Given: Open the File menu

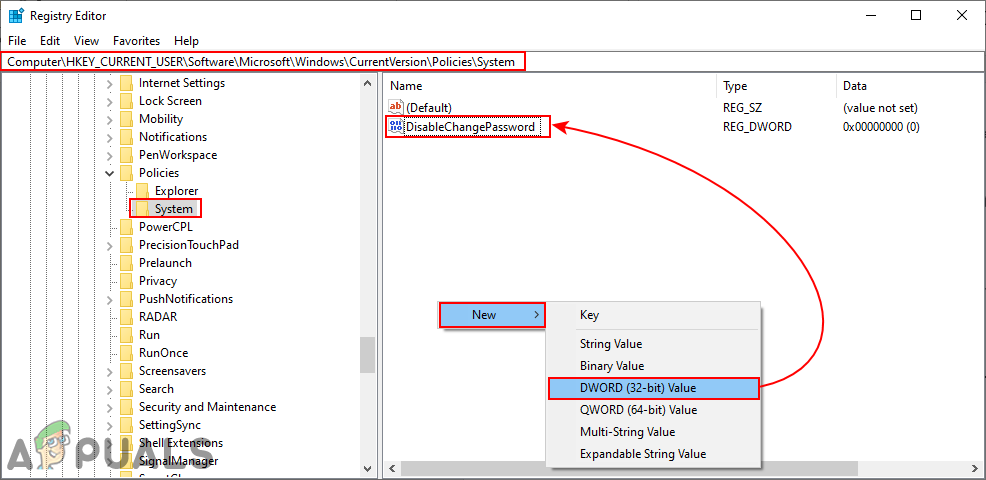Looking at the screenshot, I should click(17, 41).
